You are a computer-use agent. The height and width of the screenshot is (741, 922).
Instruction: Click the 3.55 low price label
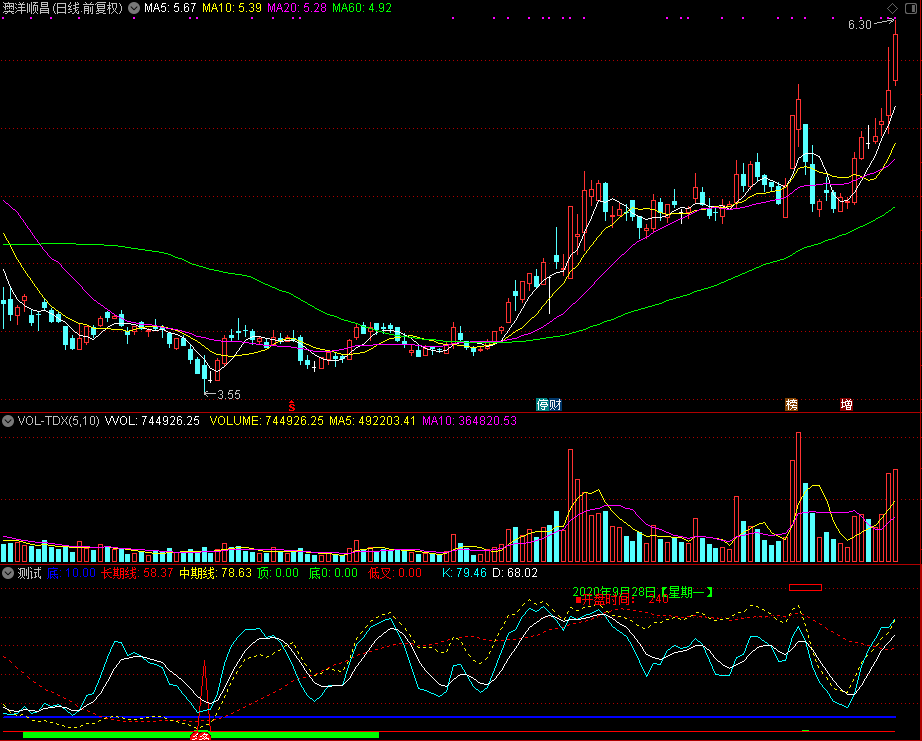pos(229,395)
